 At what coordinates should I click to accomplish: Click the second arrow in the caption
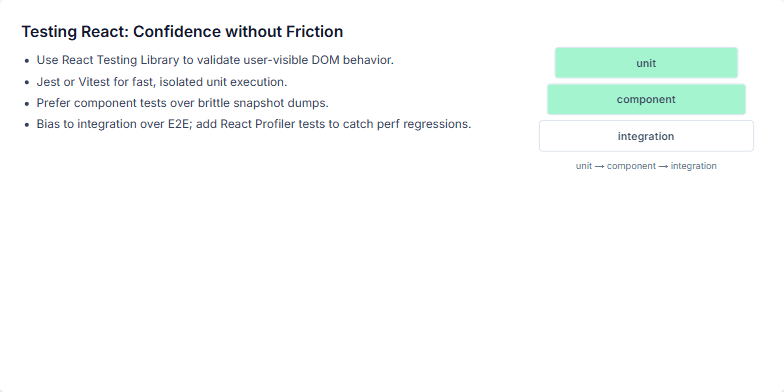[663, 166]
